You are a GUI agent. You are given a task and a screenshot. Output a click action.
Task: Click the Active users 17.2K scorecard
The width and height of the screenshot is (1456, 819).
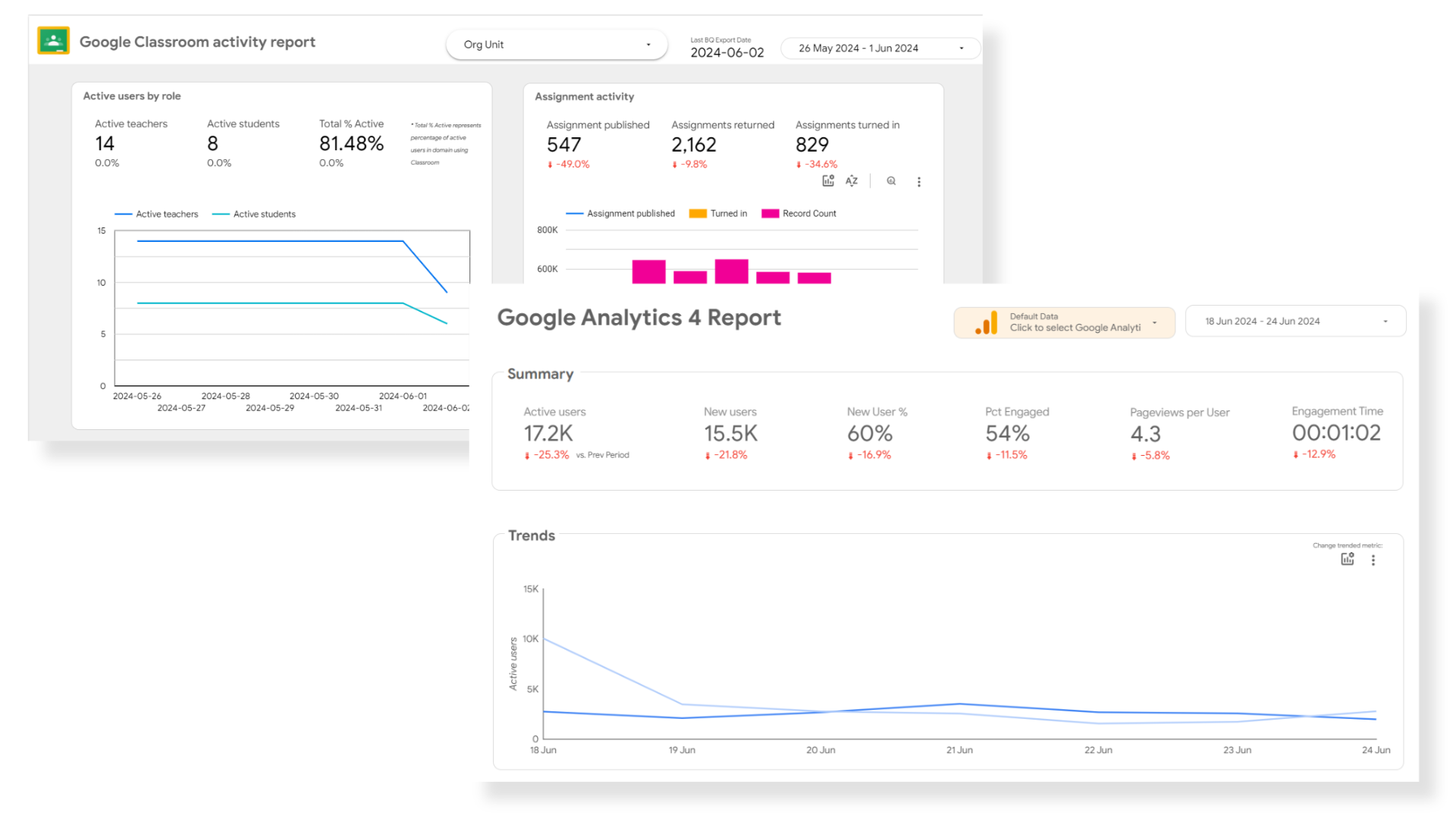point(576,433)
